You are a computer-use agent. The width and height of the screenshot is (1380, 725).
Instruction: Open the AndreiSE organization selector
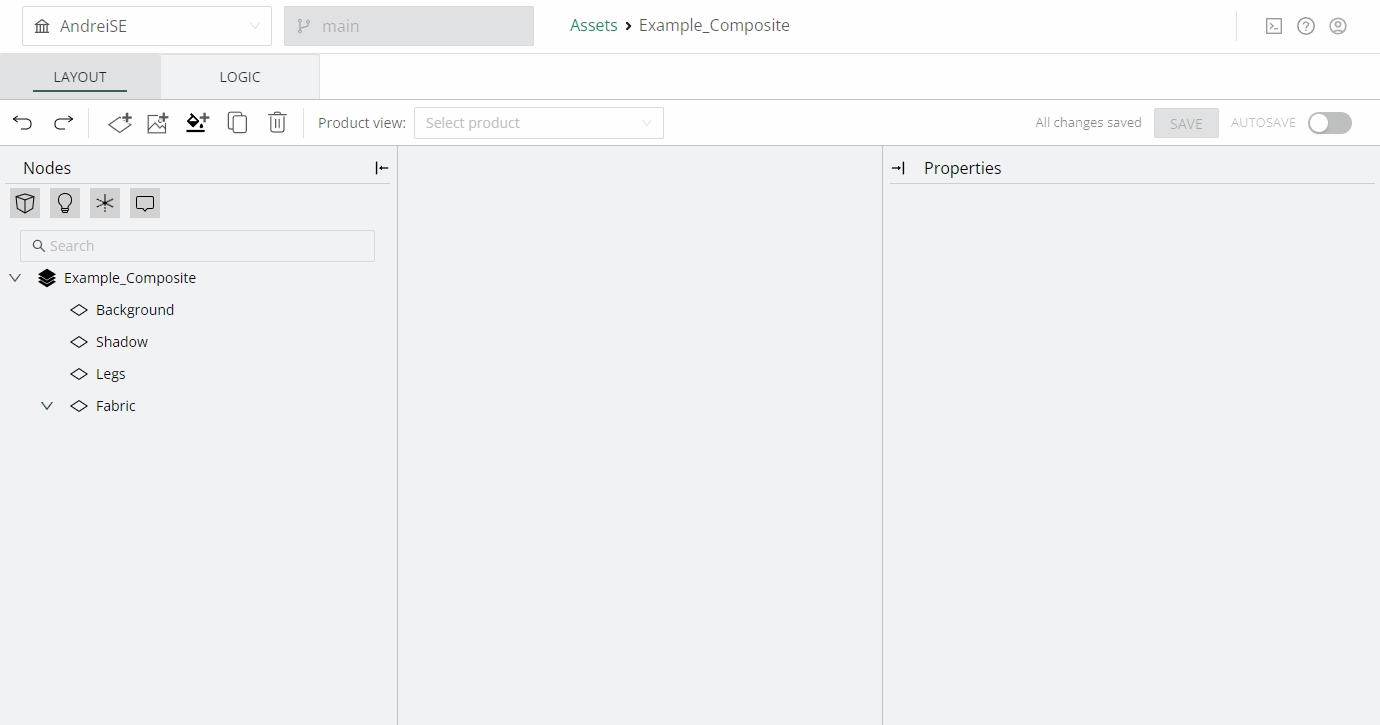click(x=147, y=26)
